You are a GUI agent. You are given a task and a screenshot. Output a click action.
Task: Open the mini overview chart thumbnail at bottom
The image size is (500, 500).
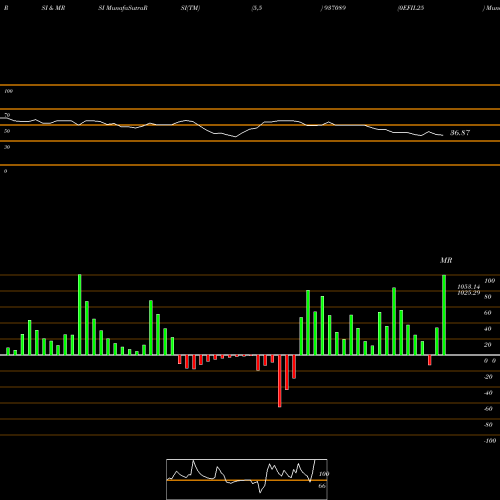(247, 479)
